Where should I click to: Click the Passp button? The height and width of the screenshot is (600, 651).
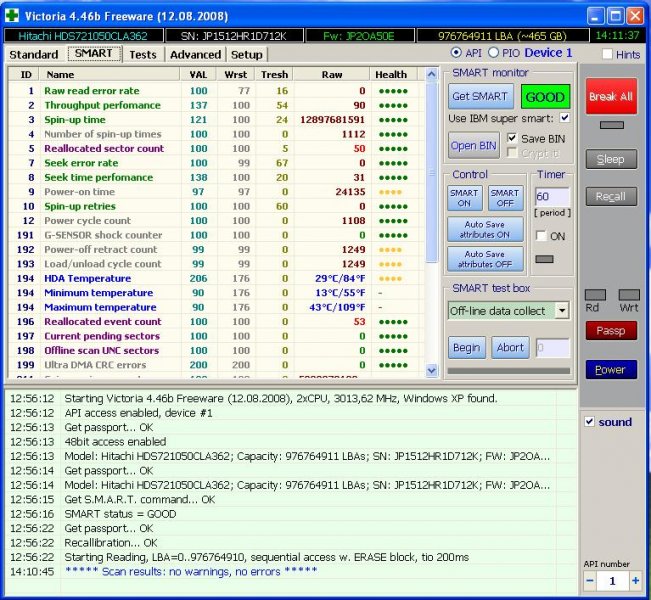(x=610, y=330)
